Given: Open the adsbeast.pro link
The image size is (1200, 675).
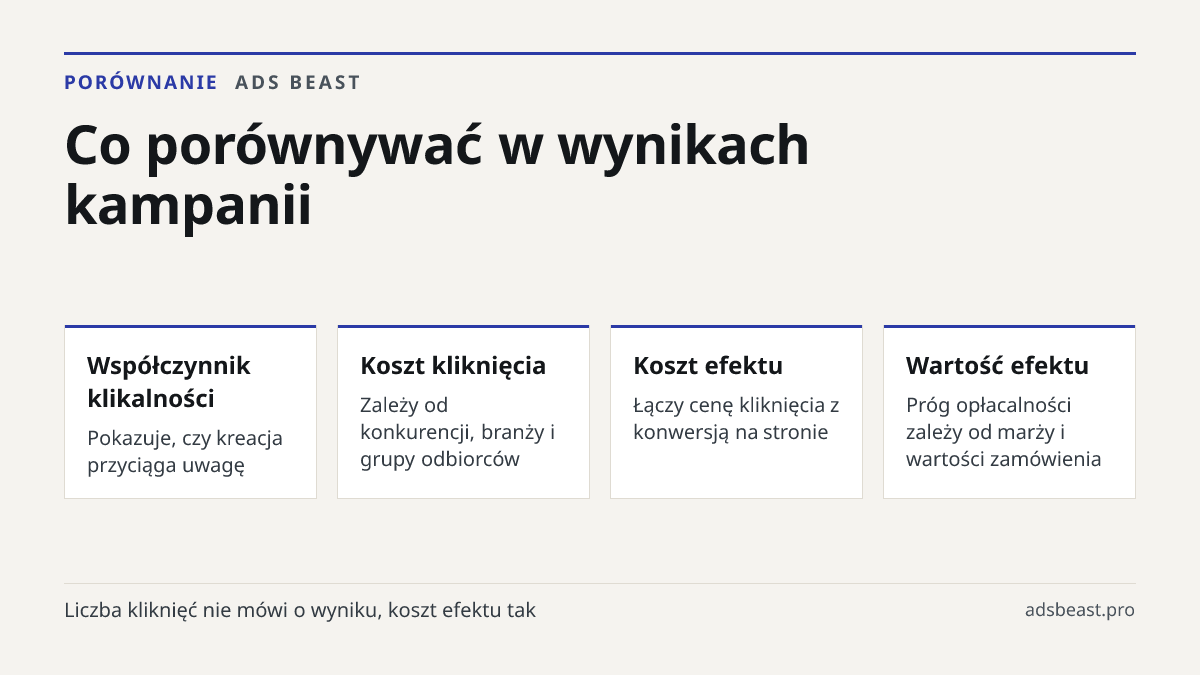Looking at the screenshot, I should (1080, 610).
